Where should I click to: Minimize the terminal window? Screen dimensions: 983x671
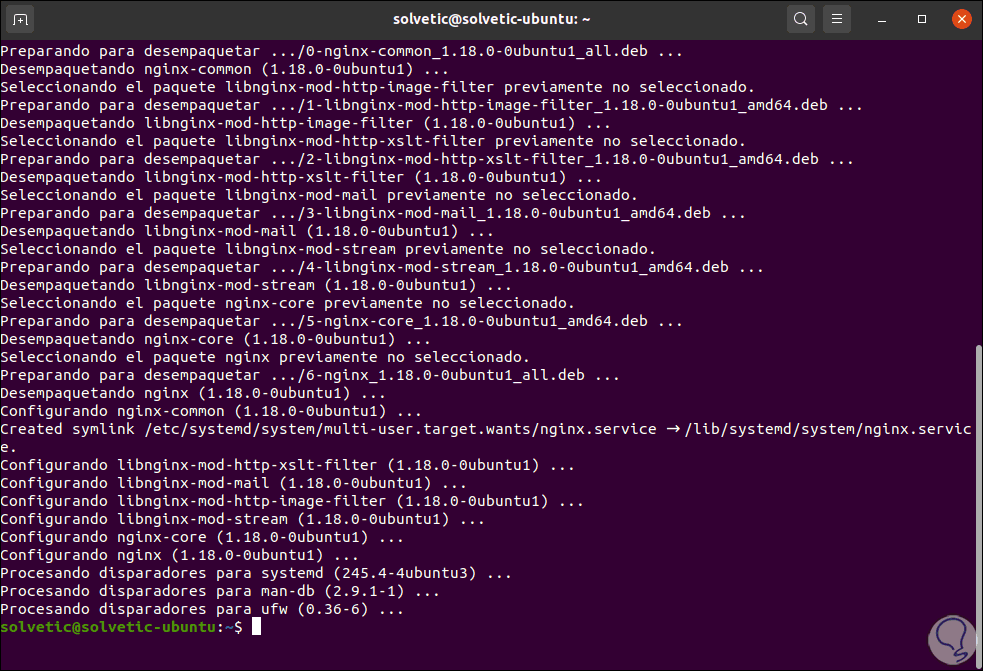(882, 19)
